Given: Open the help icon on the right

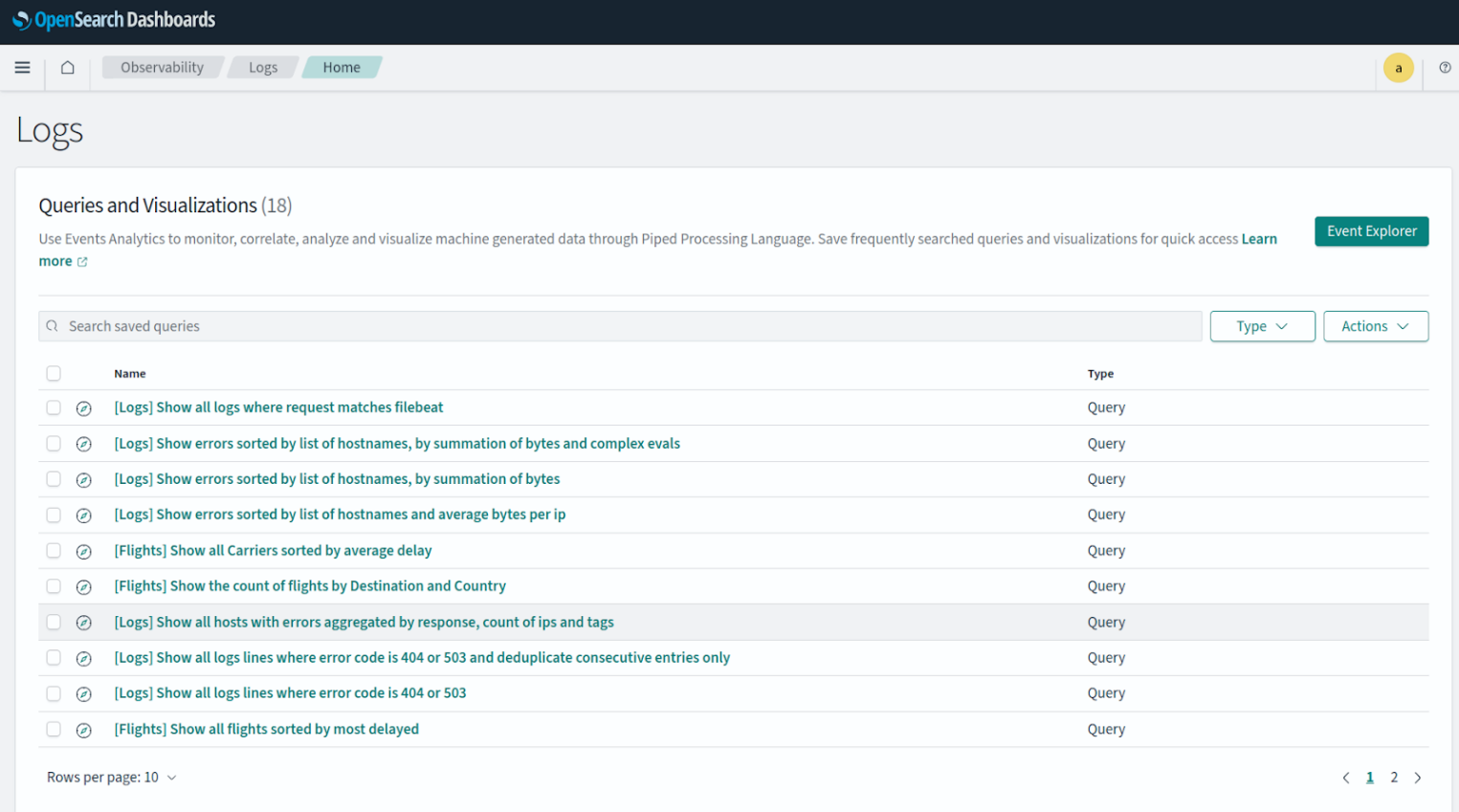Looking at the screenshot, I should pyautogui.click(x=1445, y=67).
